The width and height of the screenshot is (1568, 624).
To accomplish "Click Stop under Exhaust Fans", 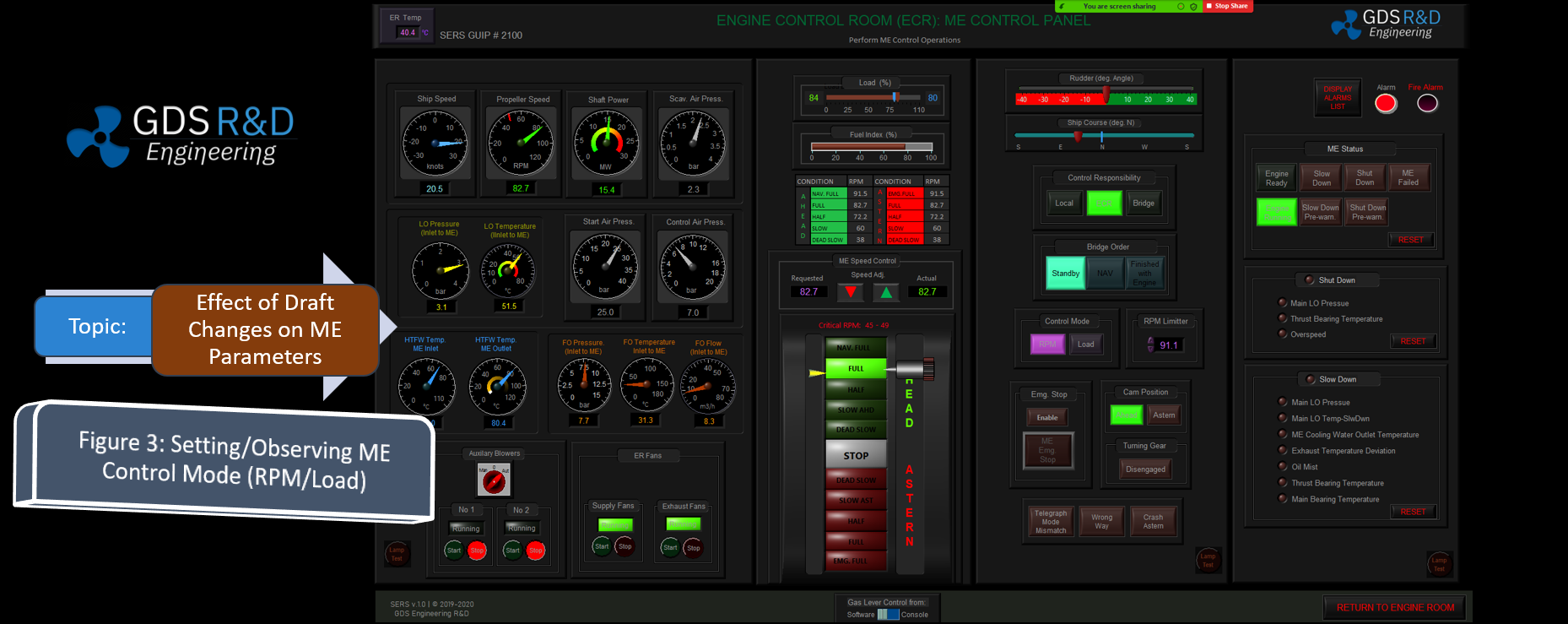I will [x=693, y=547].
